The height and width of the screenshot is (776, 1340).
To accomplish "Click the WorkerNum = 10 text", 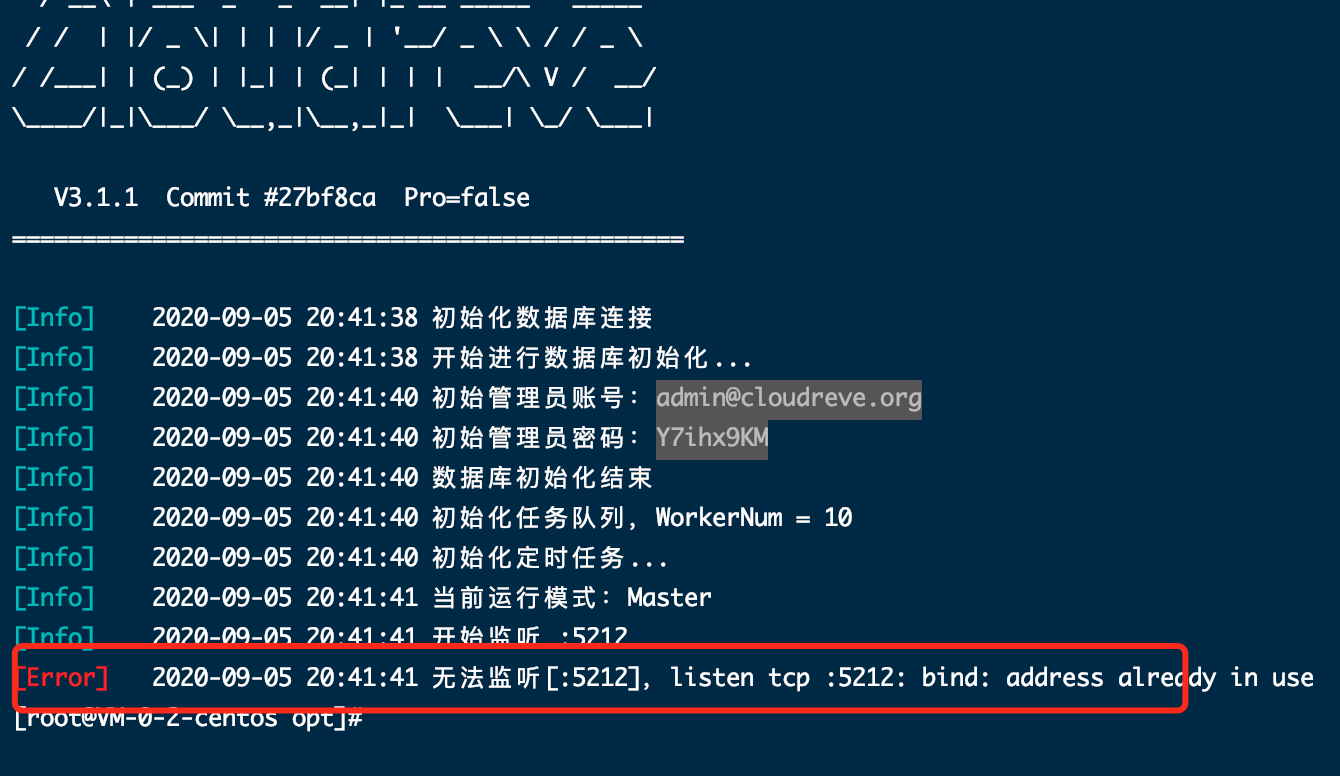I will [754, 517].
